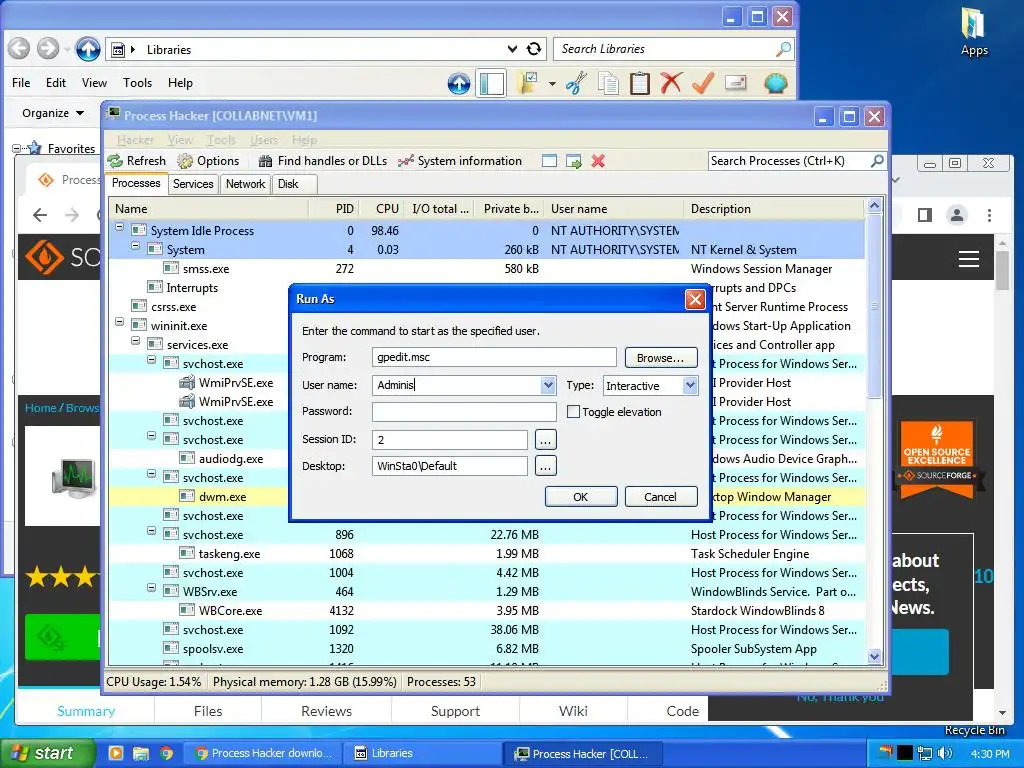This screenshot has width=1024, height=768.
Task: Click the empty Password field
Action: pyautogui.click(x=464, y=411)
